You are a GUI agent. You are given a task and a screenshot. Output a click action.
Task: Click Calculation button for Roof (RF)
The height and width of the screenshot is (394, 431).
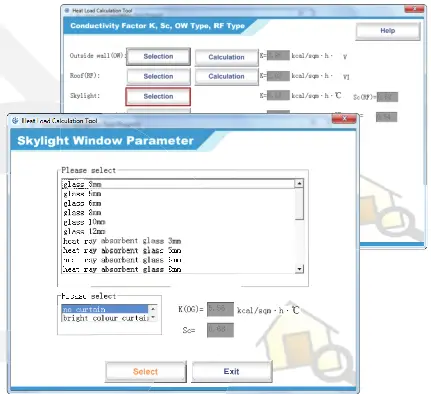tap(226, 76)
